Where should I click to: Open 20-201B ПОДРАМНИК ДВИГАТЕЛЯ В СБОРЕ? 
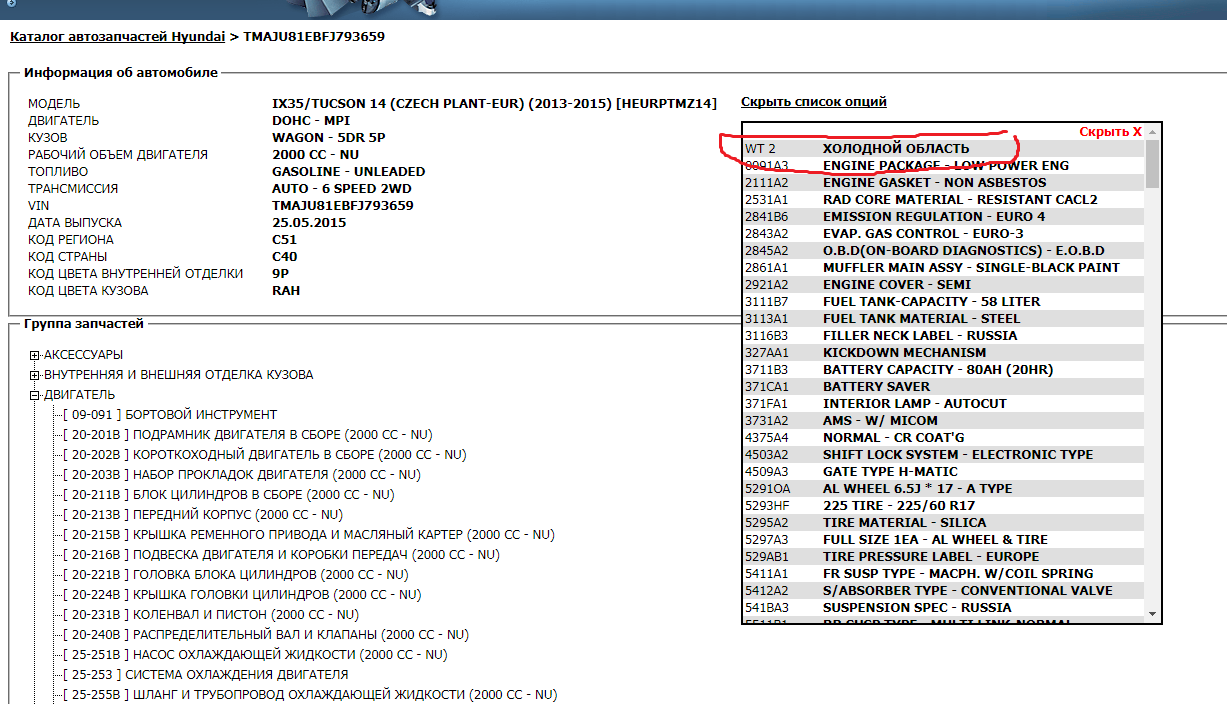pyautogui.click(x=247, y=435)
